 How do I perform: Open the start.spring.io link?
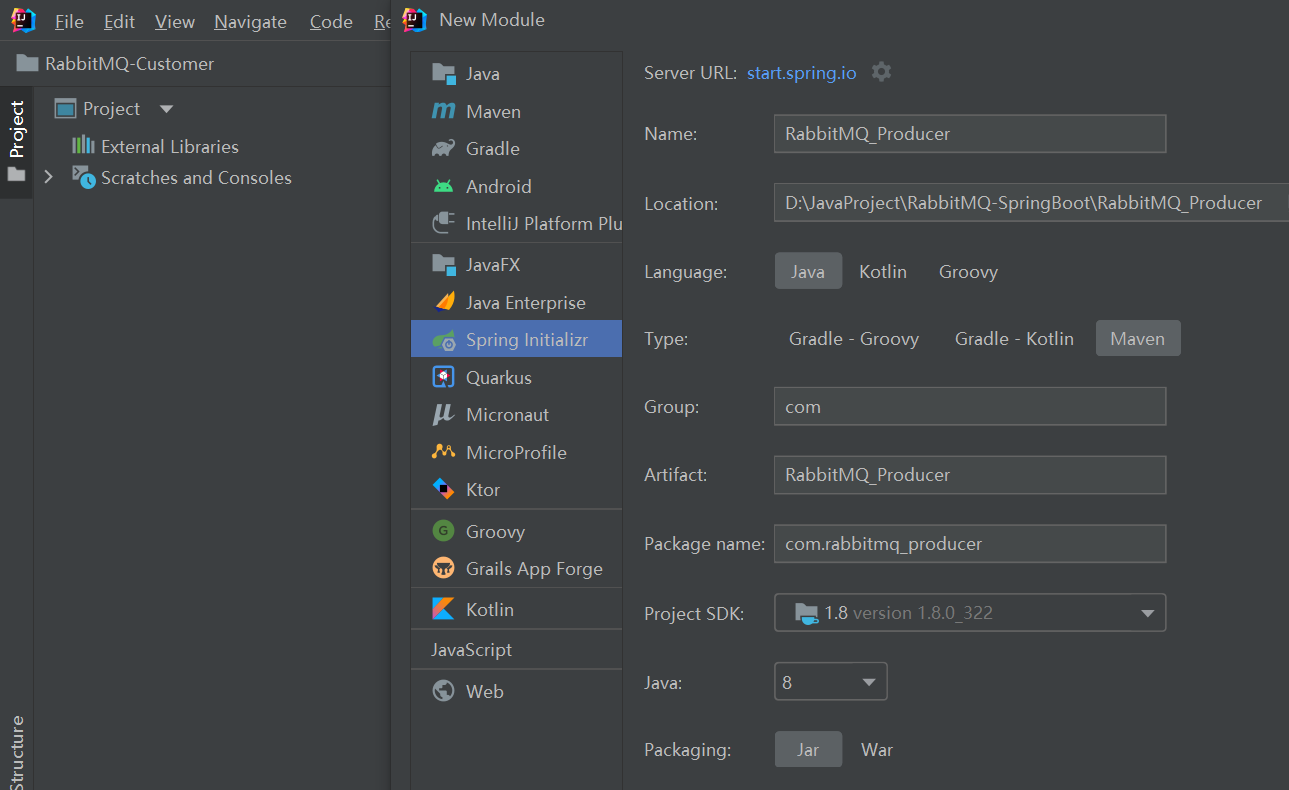point(801,73)
